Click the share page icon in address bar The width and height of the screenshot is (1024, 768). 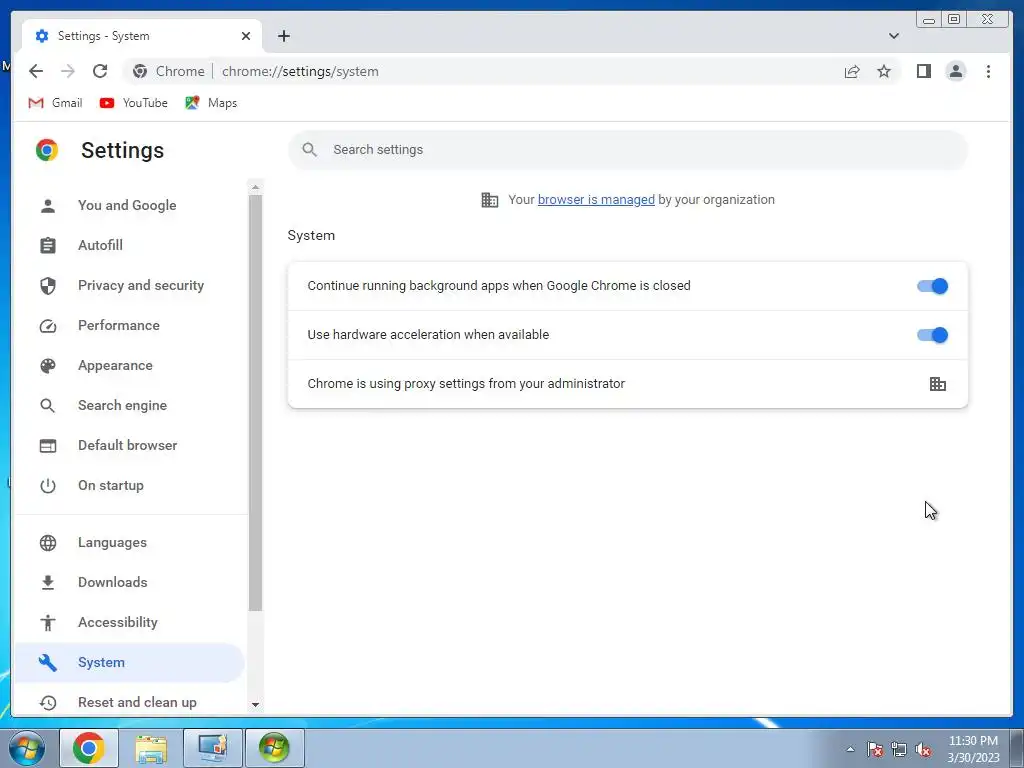click(x=852, y=71)
